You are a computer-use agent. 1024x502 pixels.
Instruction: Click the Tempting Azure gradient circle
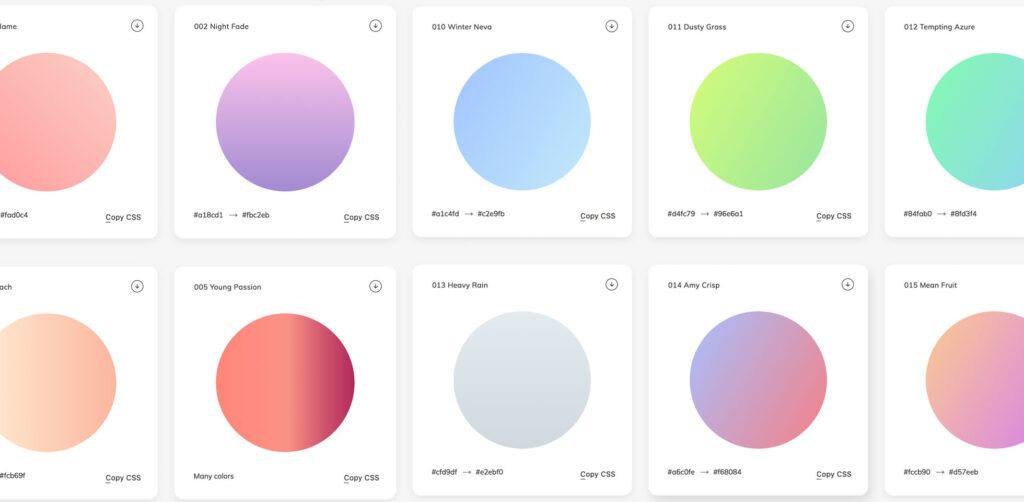pos(976,122)
